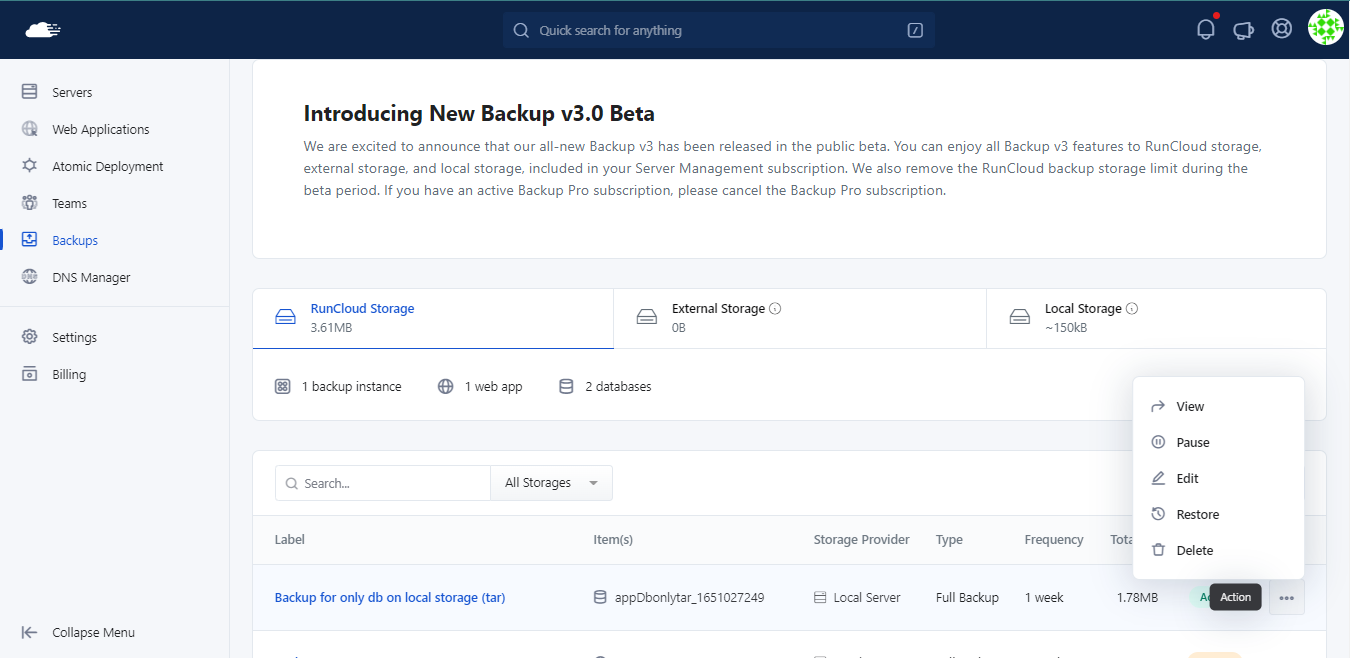Open the user avatar menu
This screenshot has height=658, width=1350.
point(1325,28)
